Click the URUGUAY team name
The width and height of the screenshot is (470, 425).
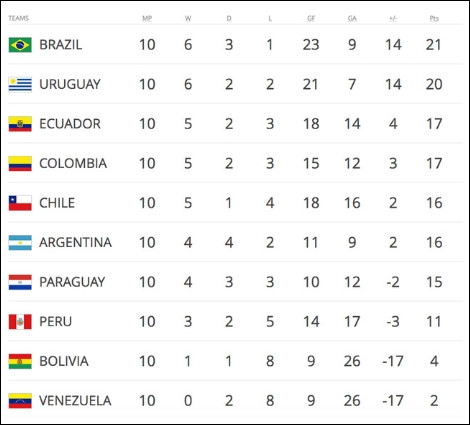click(70, 84)
